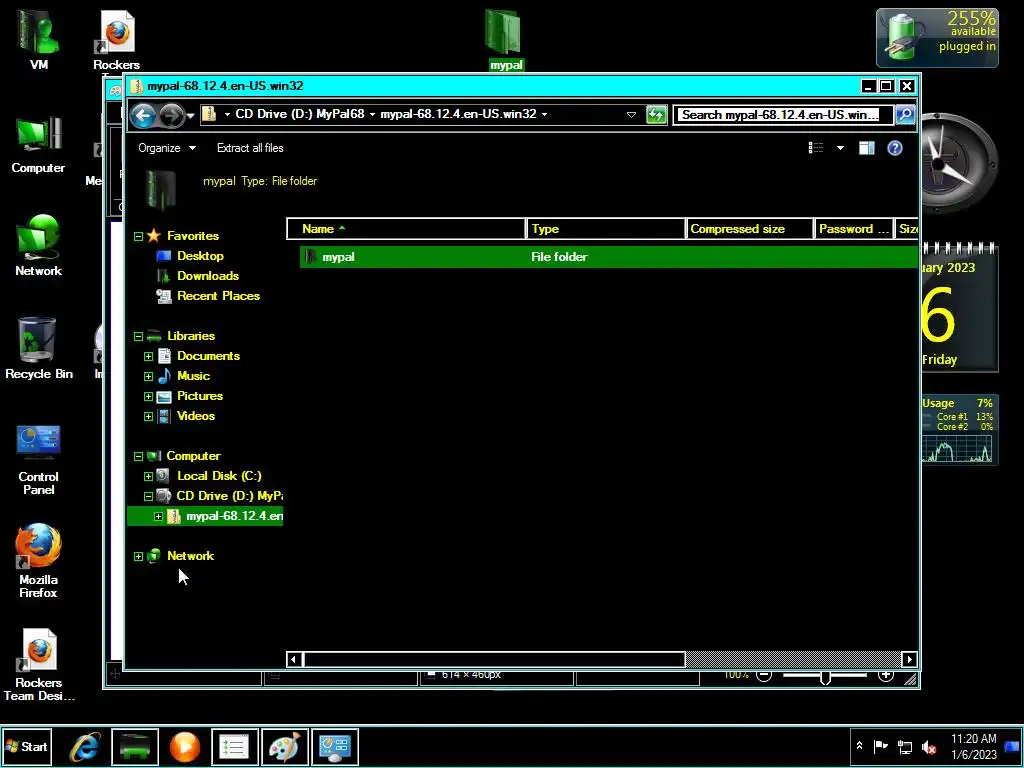Select the mypal file folder row

coord(609,257)
